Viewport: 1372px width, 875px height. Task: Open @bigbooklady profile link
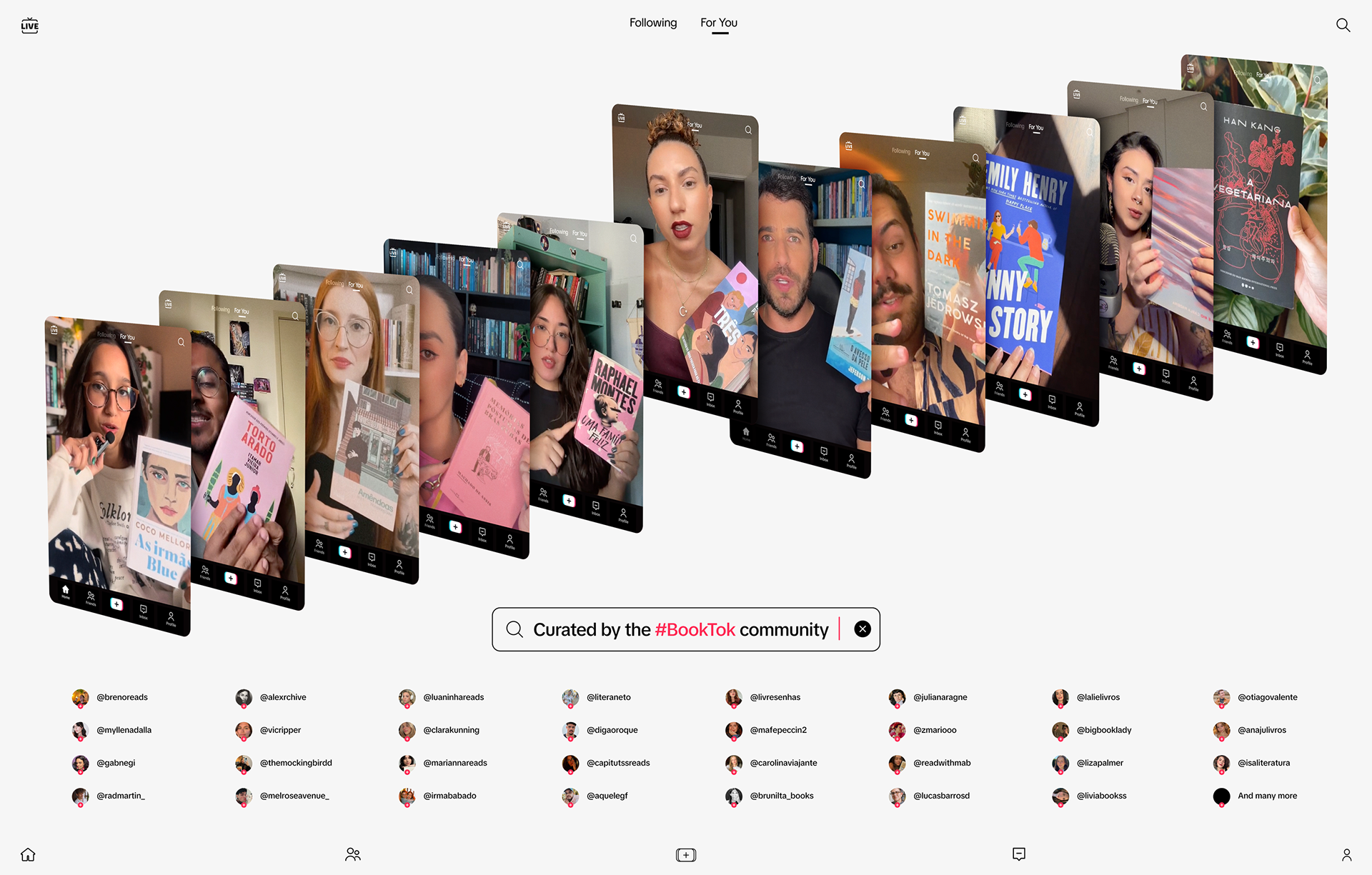point(1104,730)
